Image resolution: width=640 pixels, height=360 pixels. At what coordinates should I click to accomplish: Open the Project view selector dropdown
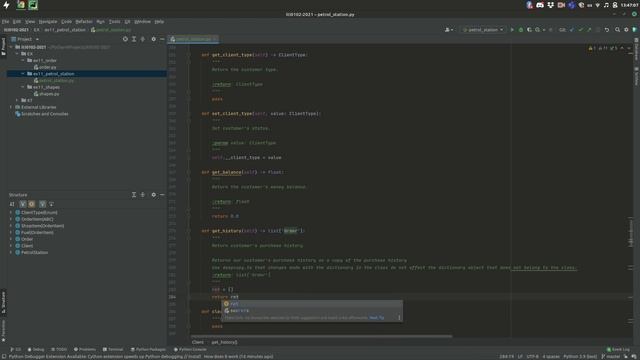25,39
